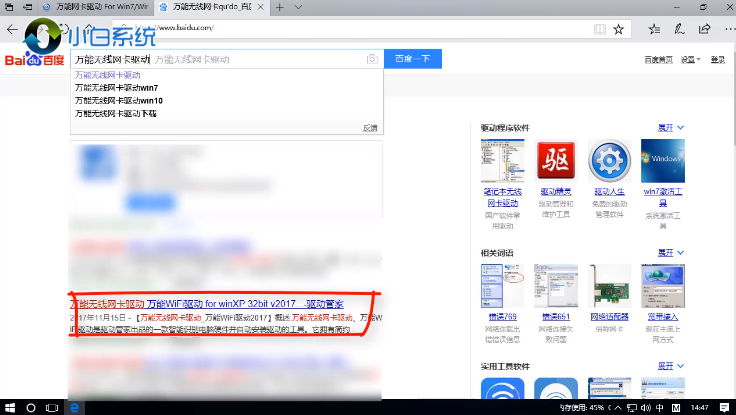This screenshot has height=415, width=736.
Task: Open Edge more options ellipsis menu
Action: pyautogui.click(x=729, y=30)
